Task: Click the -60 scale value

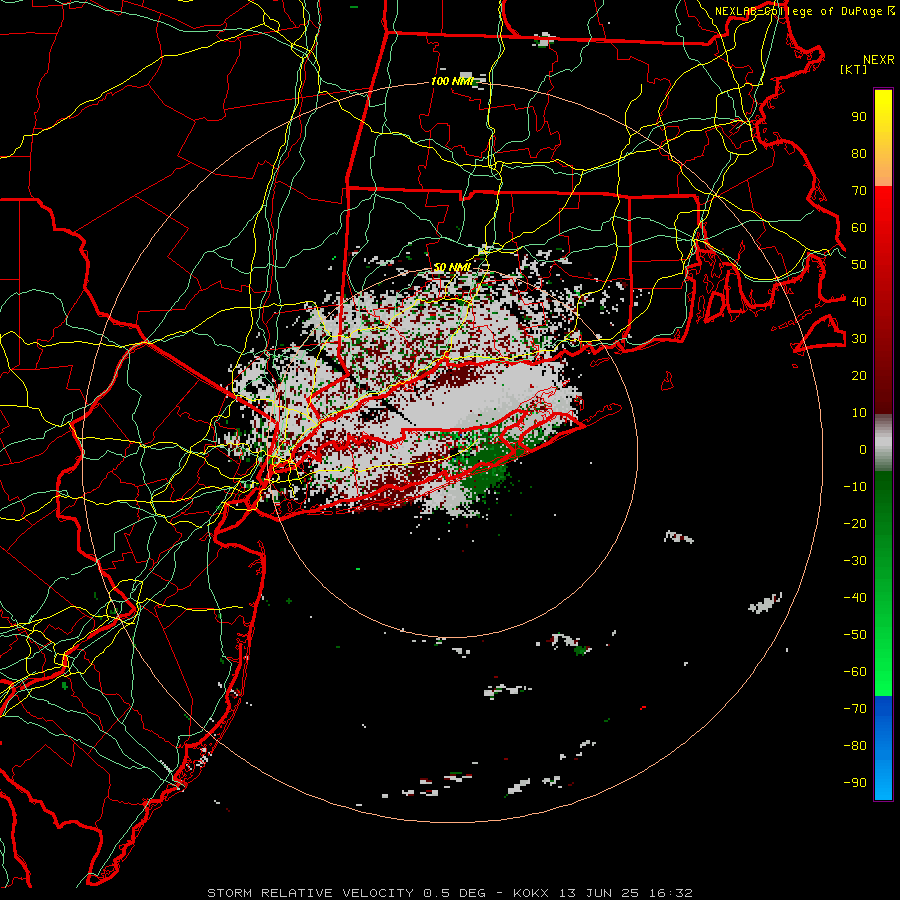Action: point(855,672)
